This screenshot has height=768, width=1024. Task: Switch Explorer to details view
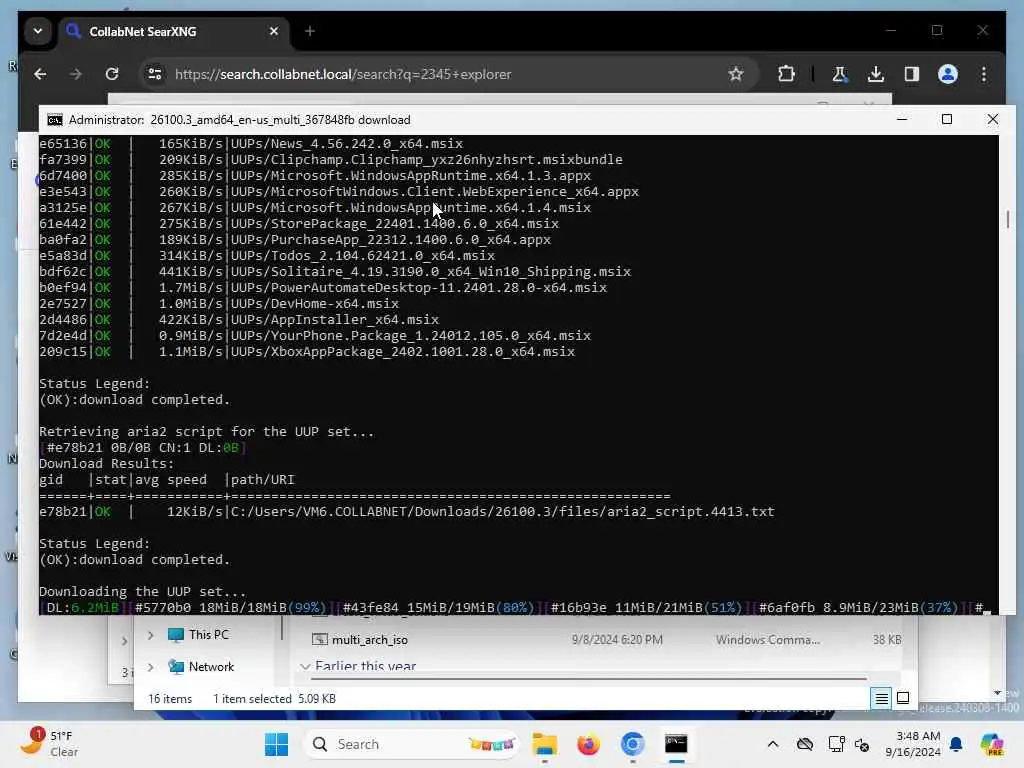point(882,699)
